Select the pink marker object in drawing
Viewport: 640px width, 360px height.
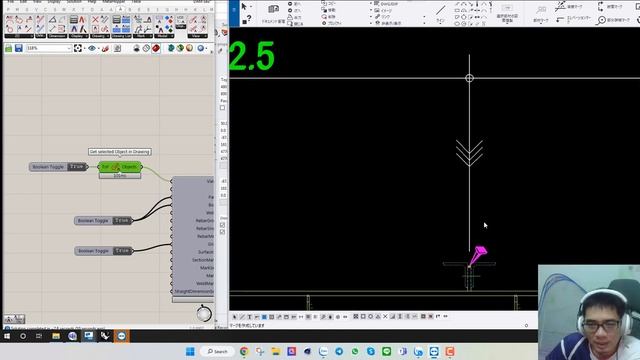pos(478,256)
